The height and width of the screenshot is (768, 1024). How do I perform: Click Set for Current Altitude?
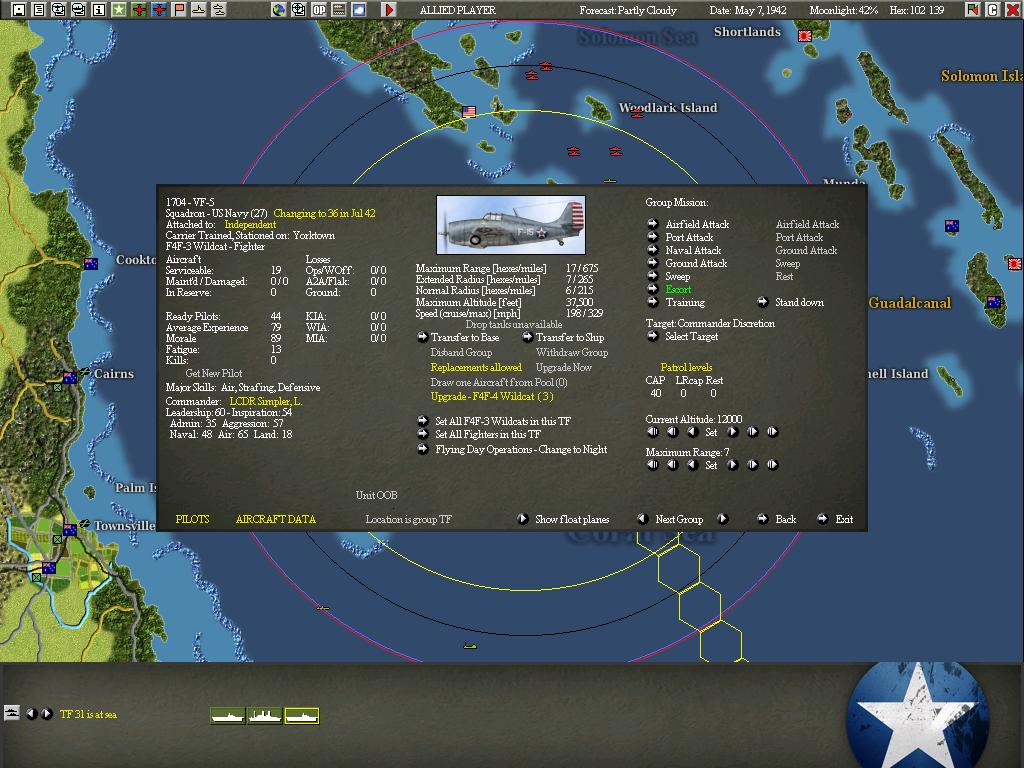pyautogui.click(x=711, y=432)
